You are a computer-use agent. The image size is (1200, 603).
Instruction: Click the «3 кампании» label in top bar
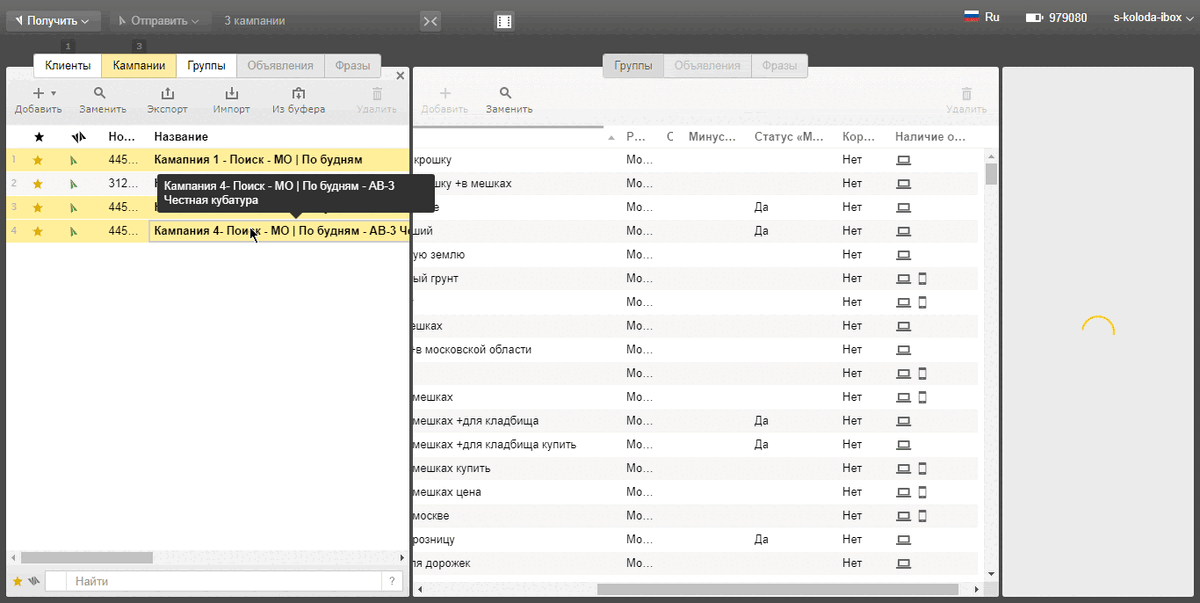pos(254,20)
